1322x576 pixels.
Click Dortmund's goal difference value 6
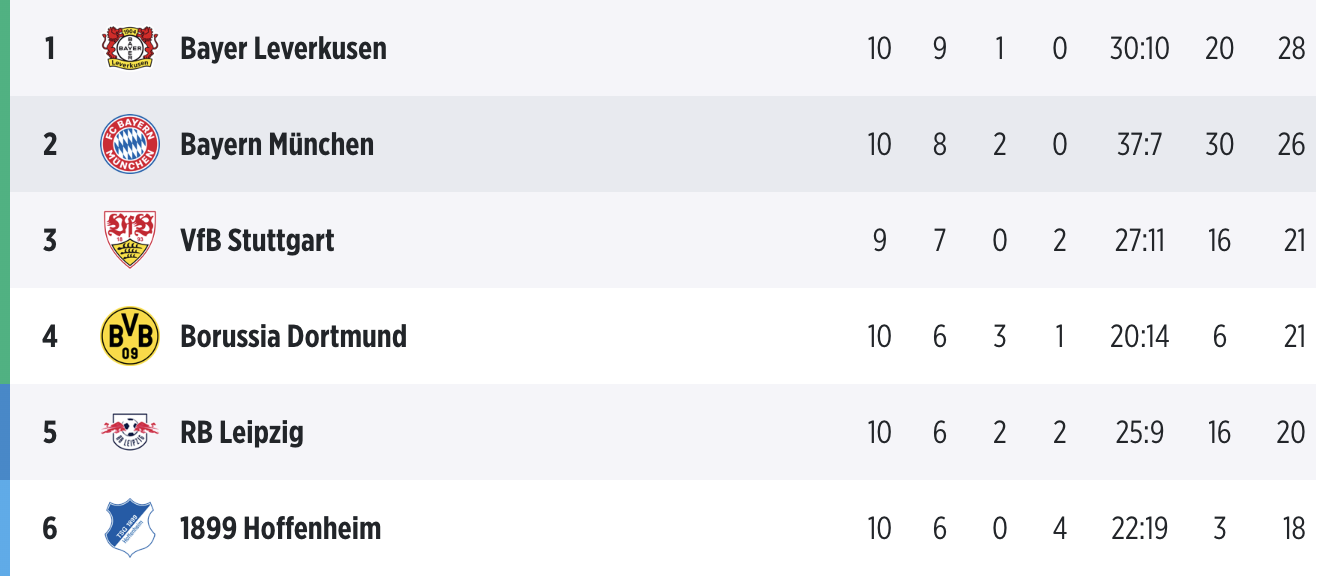click(x=1219, y=336)
